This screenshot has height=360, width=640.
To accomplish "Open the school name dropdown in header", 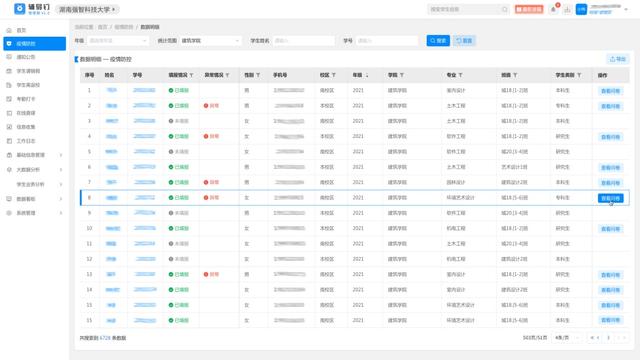I will tap(87, 9).
